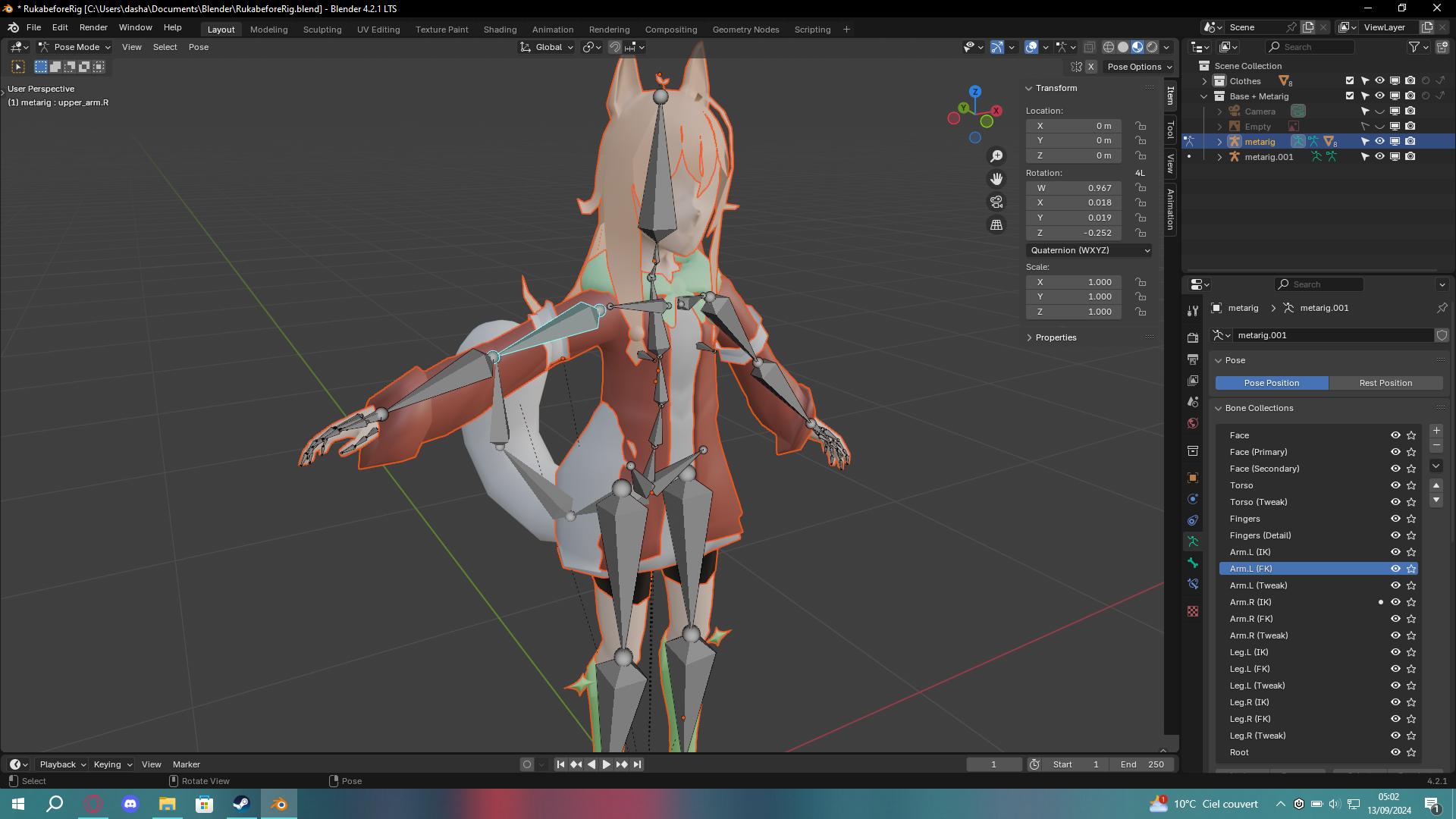Open the Object properties tab
Image resolution: width=1456 pixels, height=819 pixels.
coord(1193,478)
